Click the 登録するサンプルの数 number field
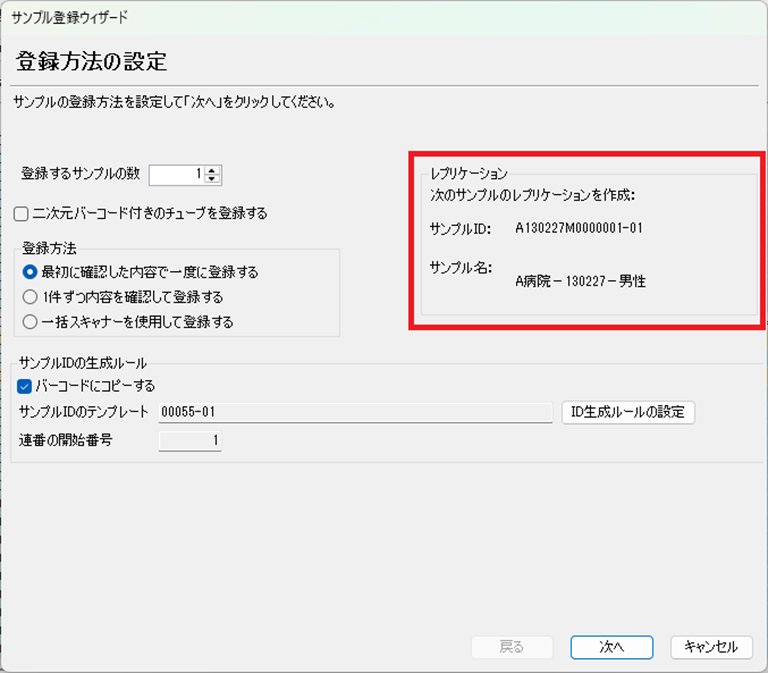The width and height of the screenshot is (768, 673). point(176,175)
